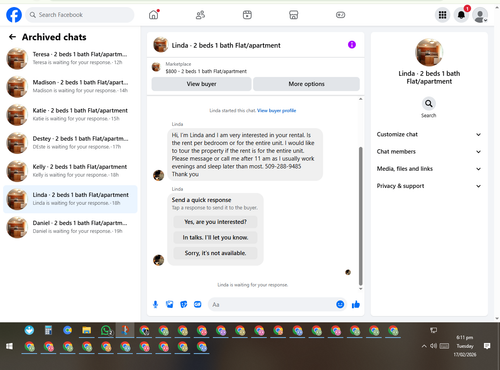Open the Gaming icon in top bar

(x=340, y=15)
